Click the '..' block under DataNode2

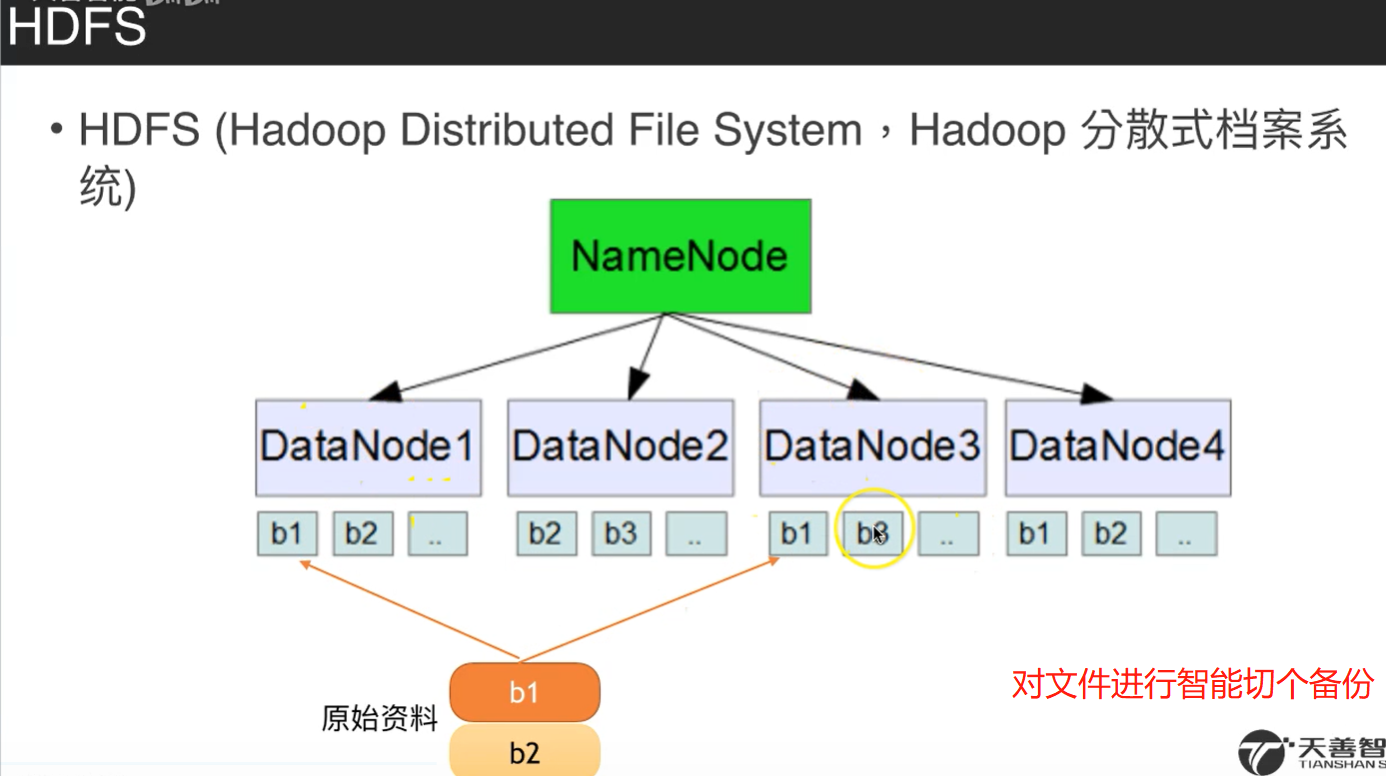pyautogui.click(x=696, y=534)
